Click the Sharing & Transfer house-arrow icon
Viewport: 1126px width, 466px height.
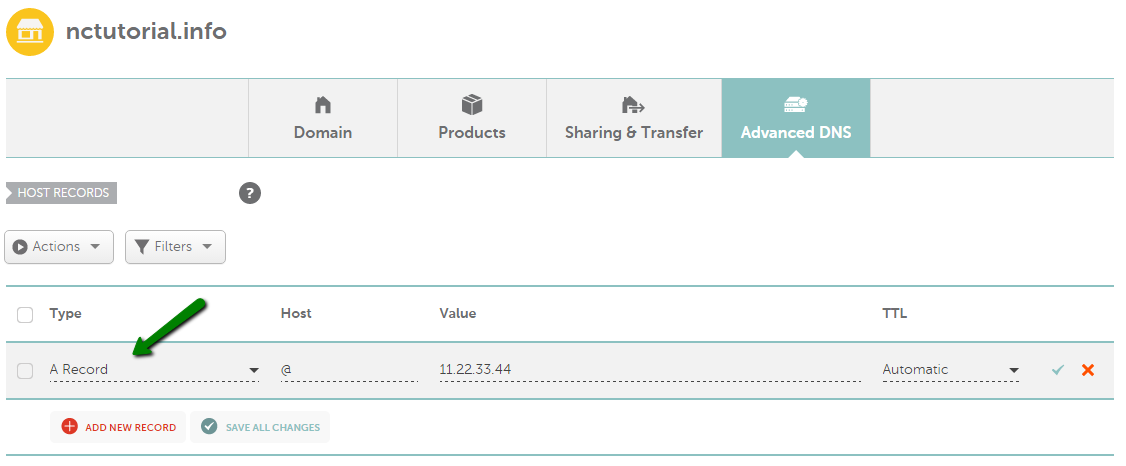633,106
